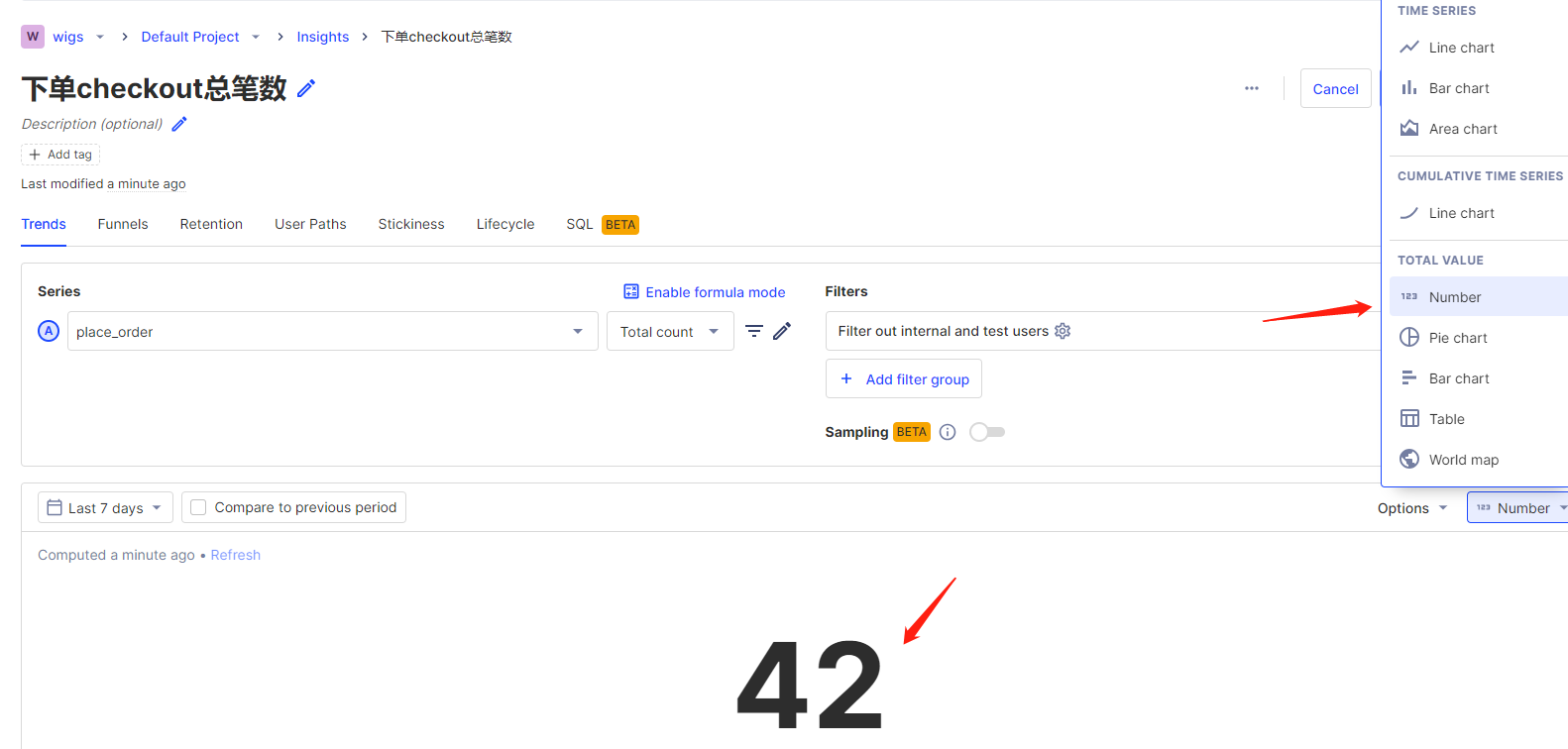
Task: Open the Lifecycle tab
Action: tap(505, 224)
